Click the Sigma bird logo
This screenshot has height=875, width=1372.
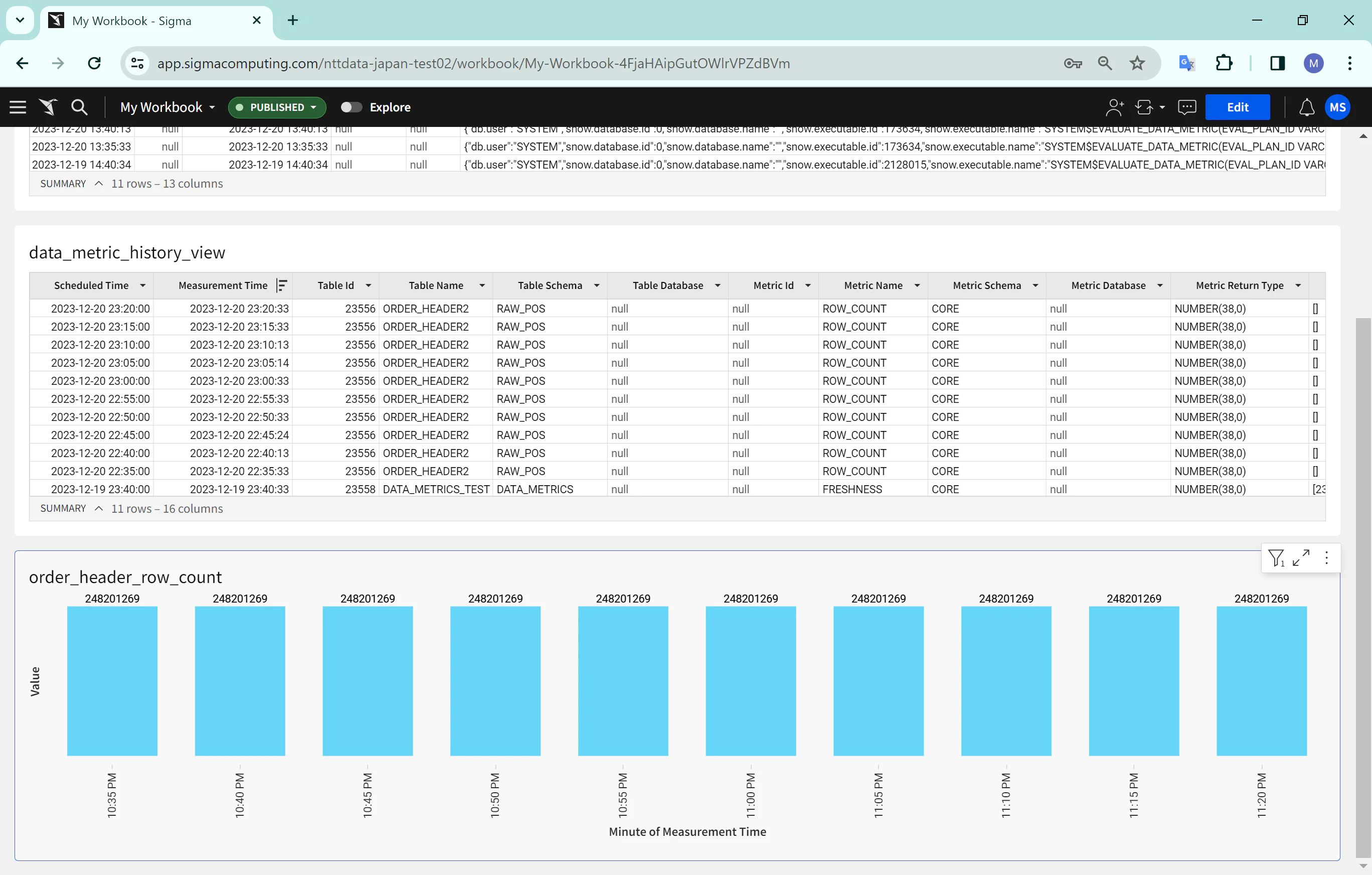pos(49,107)
